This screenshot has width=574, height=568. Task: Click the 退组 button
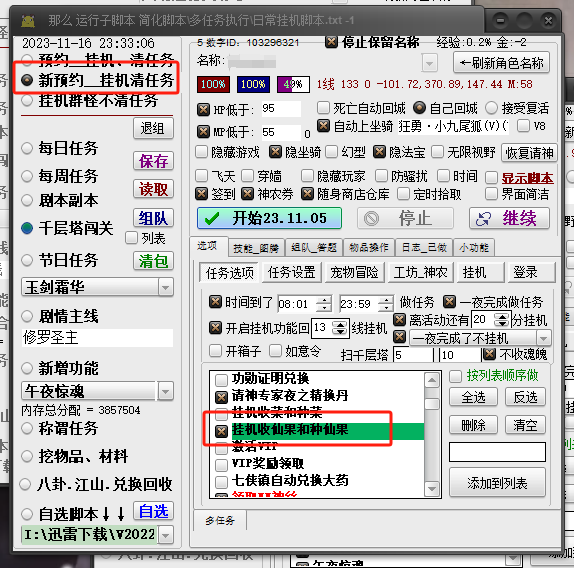click(153, 128)
